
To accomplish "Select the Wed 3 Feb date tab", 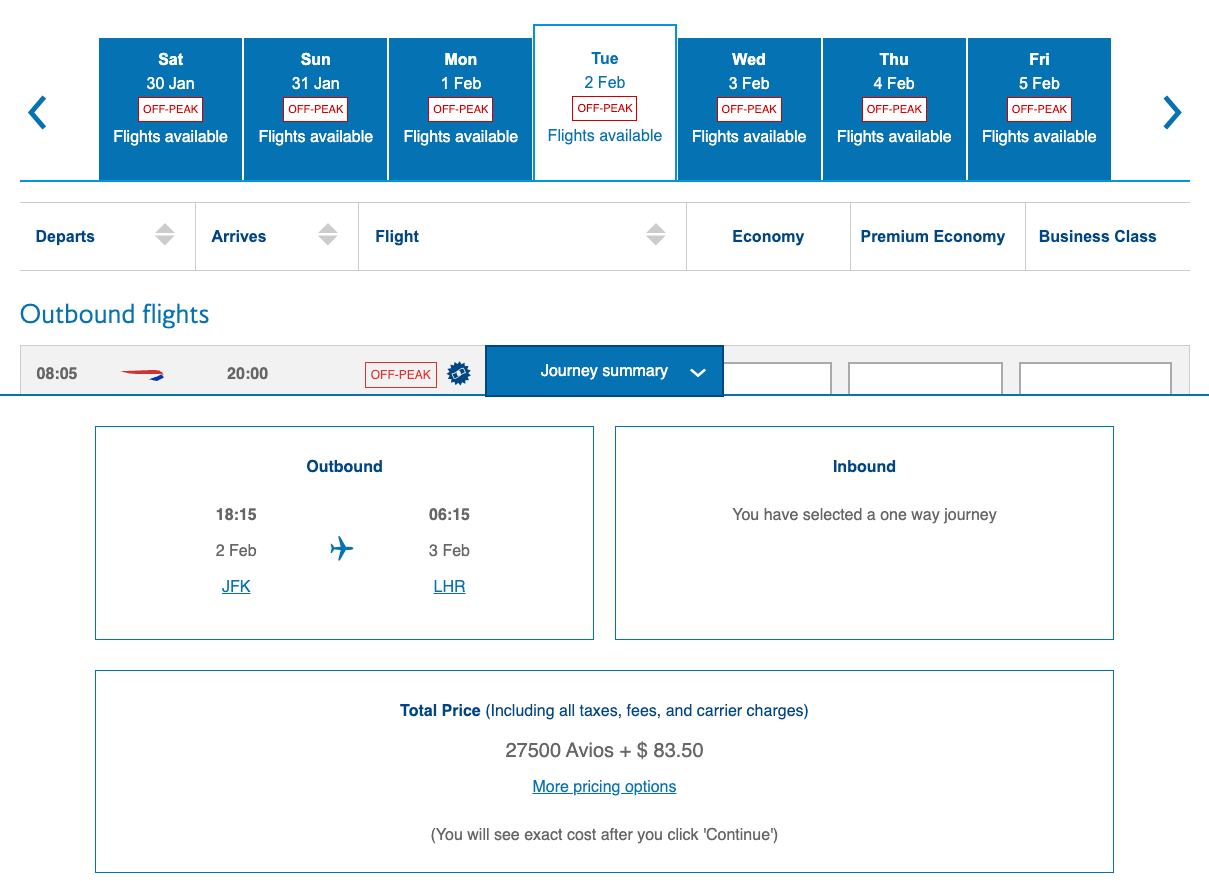I will click(x=748, y=108).
